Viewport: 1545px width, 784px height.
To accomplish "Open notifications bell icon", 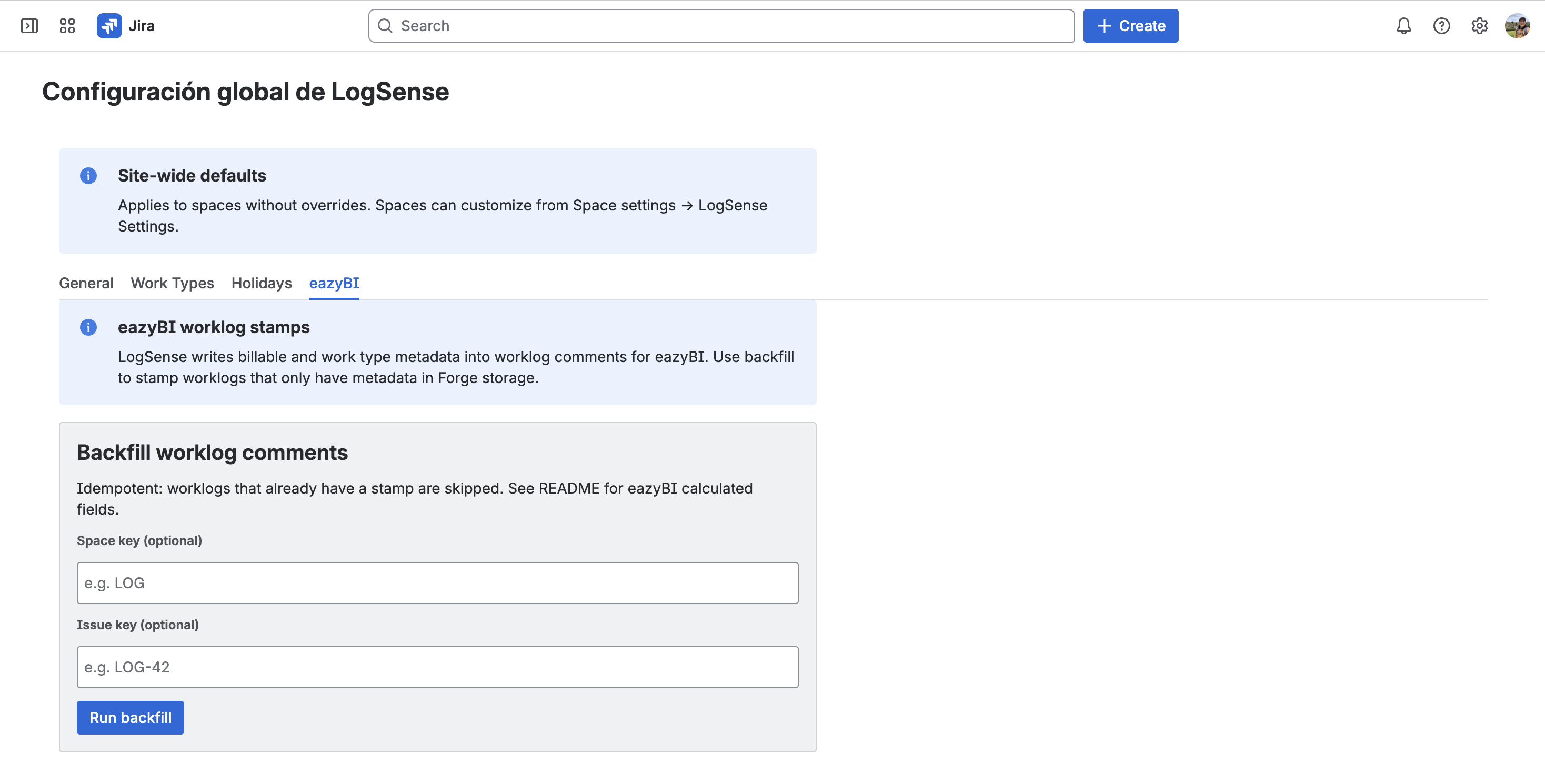I will click(1403, 26).
